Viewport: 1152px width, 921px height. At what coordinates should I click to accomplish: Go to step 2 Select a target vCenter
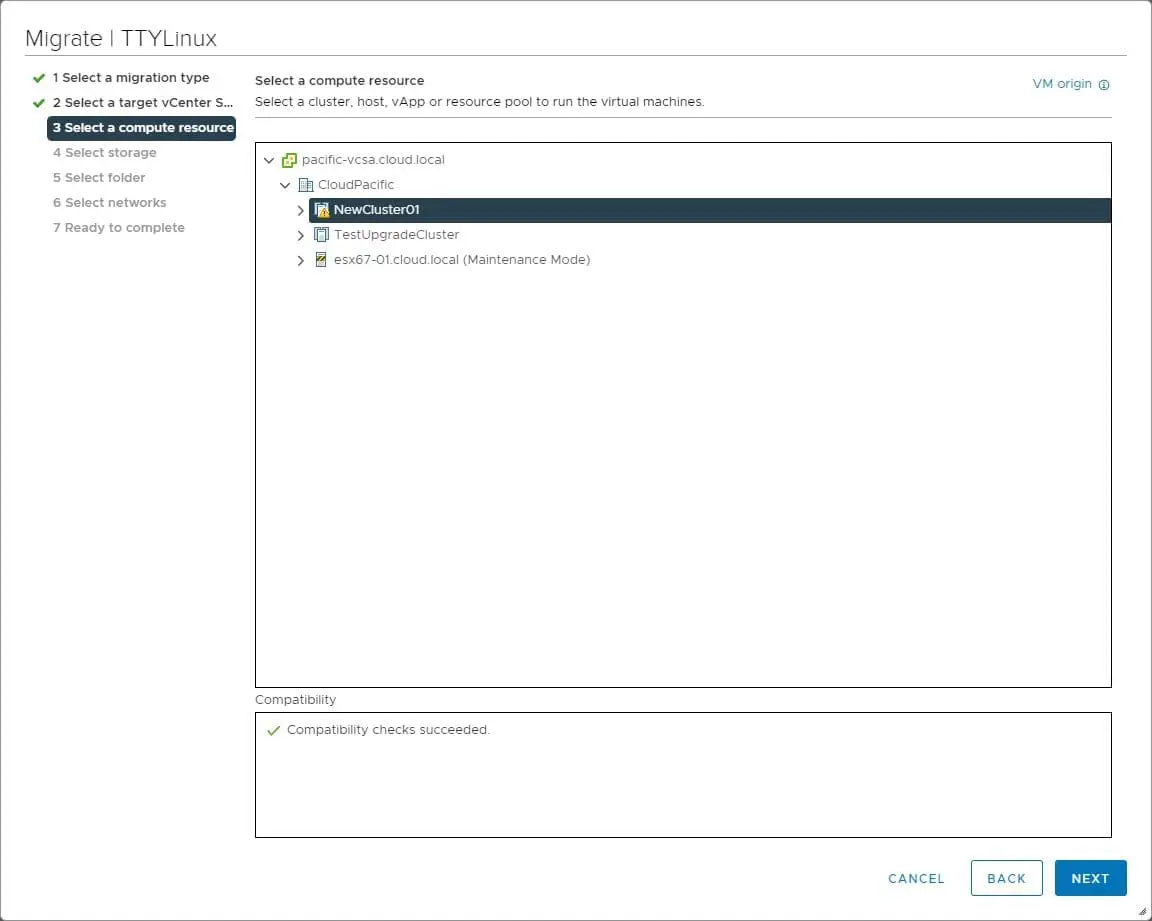(x=143, y=103)
